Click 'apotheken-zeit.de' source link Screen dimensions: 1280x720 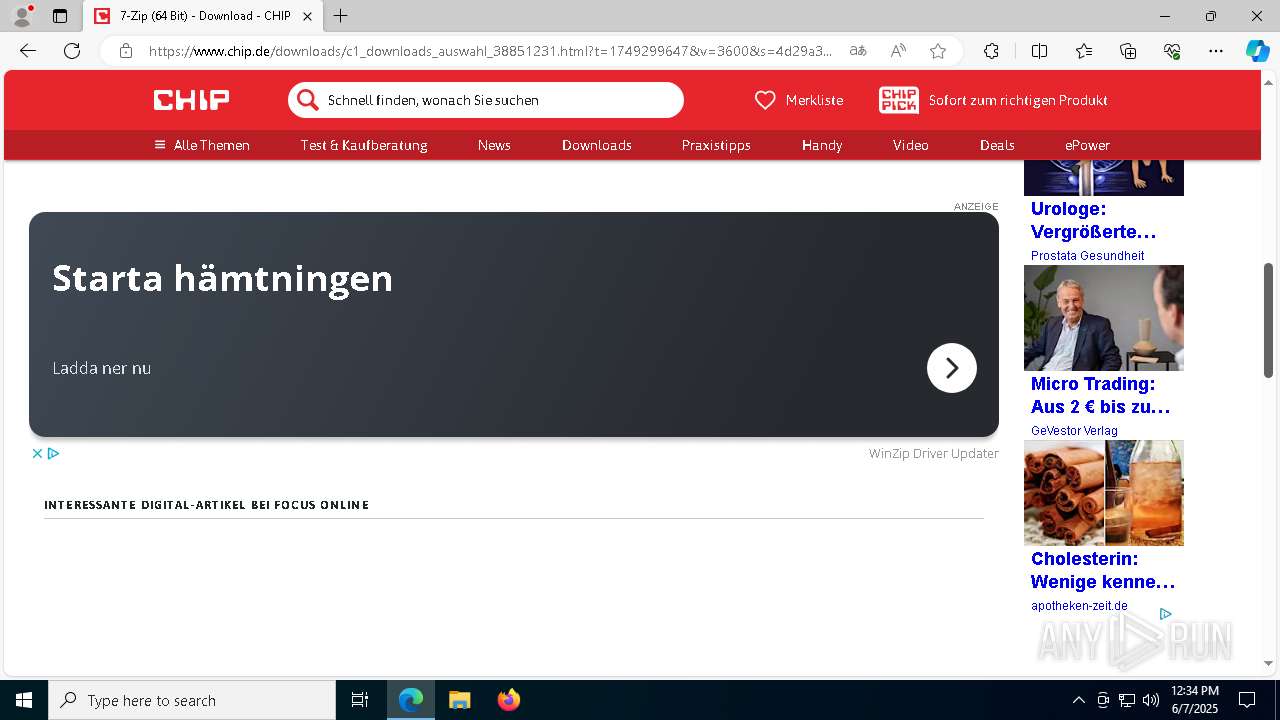[1079, 606]
